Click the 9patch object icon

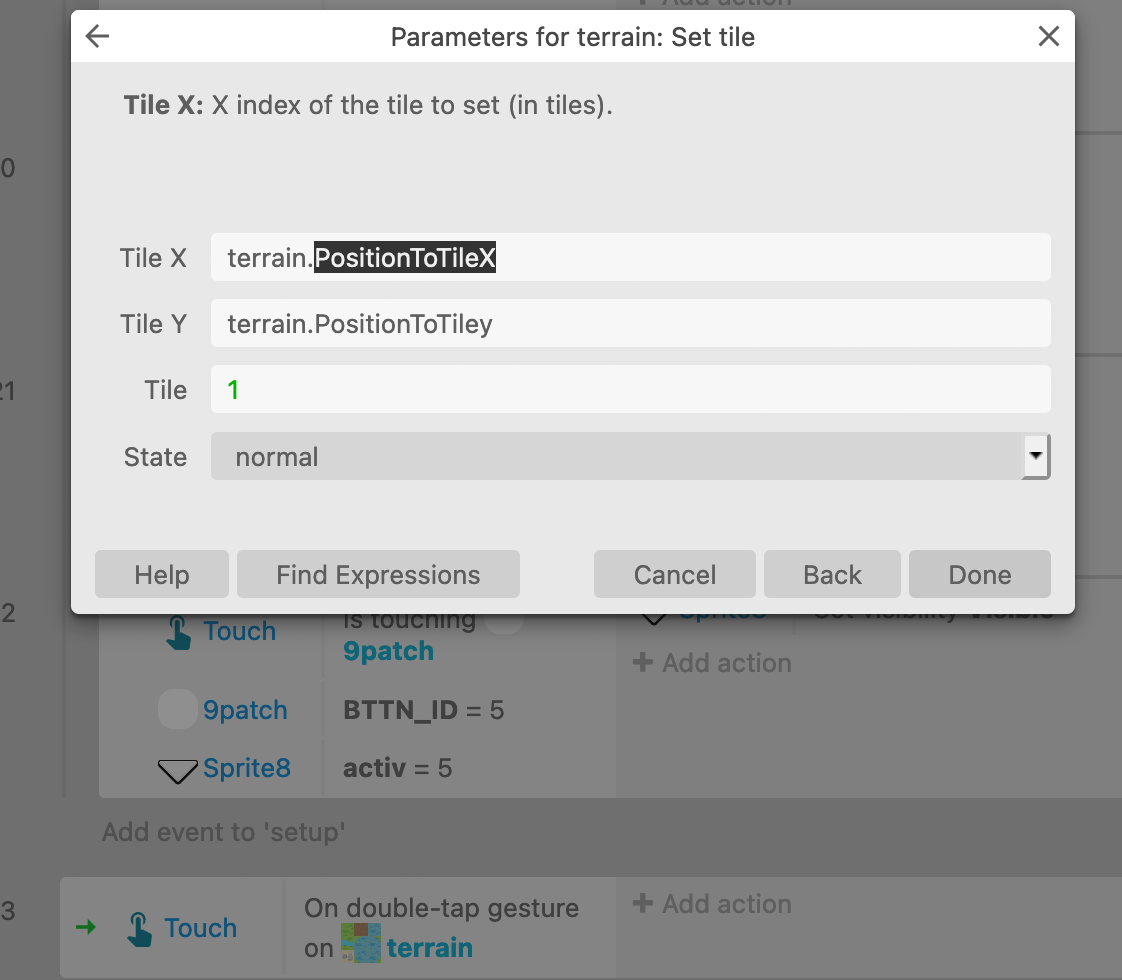[177, 709]
